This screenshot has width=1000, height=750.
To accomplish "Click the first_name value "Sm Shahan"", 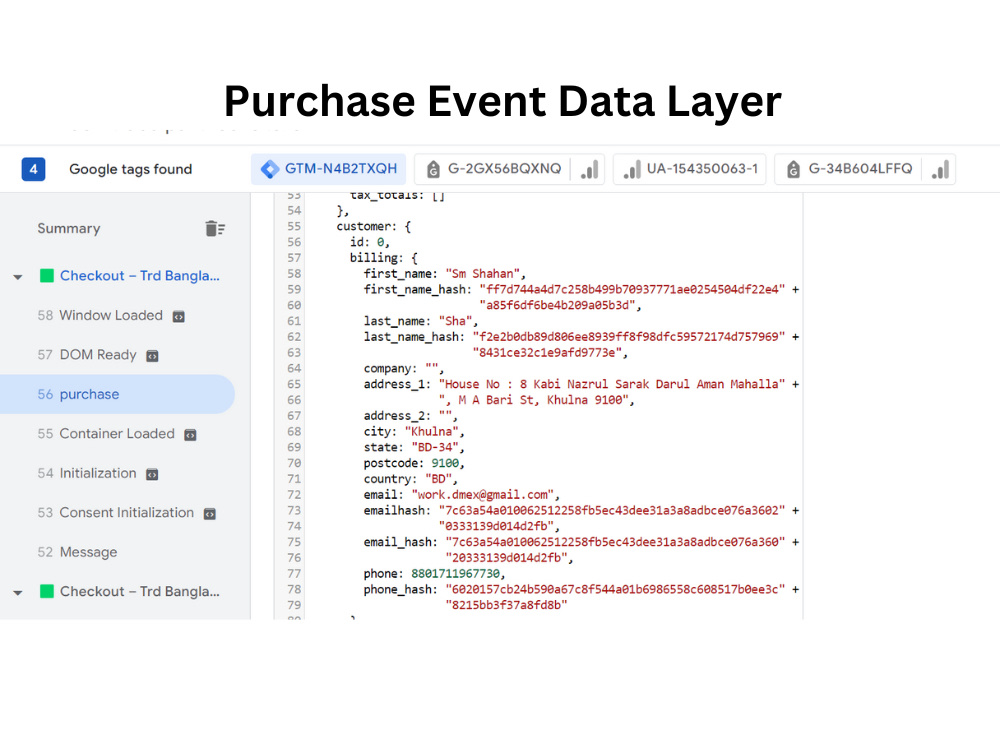I will click(x=483, y=274).
